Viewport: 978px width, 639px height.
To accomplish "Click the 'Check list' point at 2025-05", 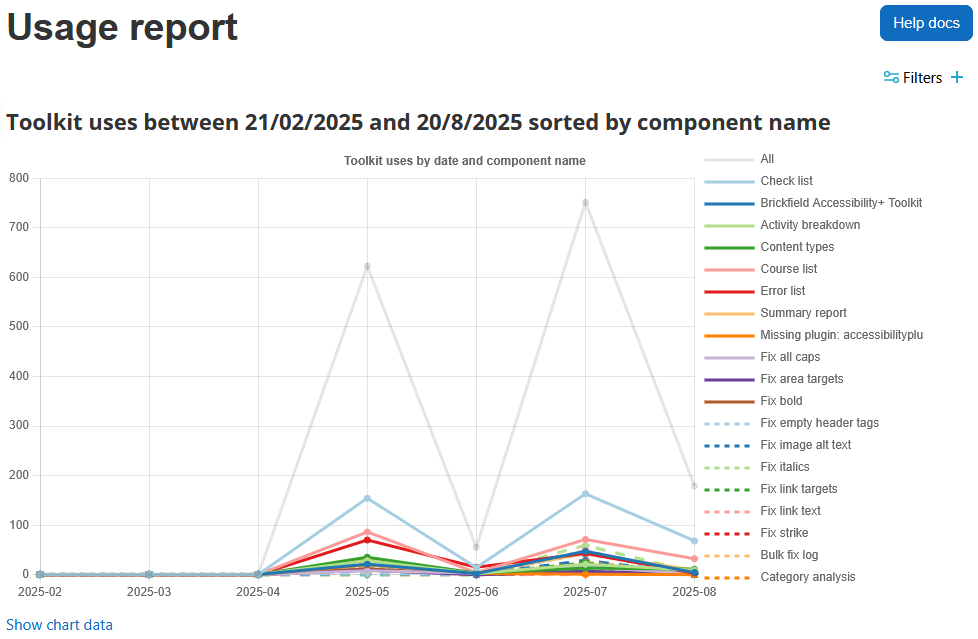I will 367,498.
